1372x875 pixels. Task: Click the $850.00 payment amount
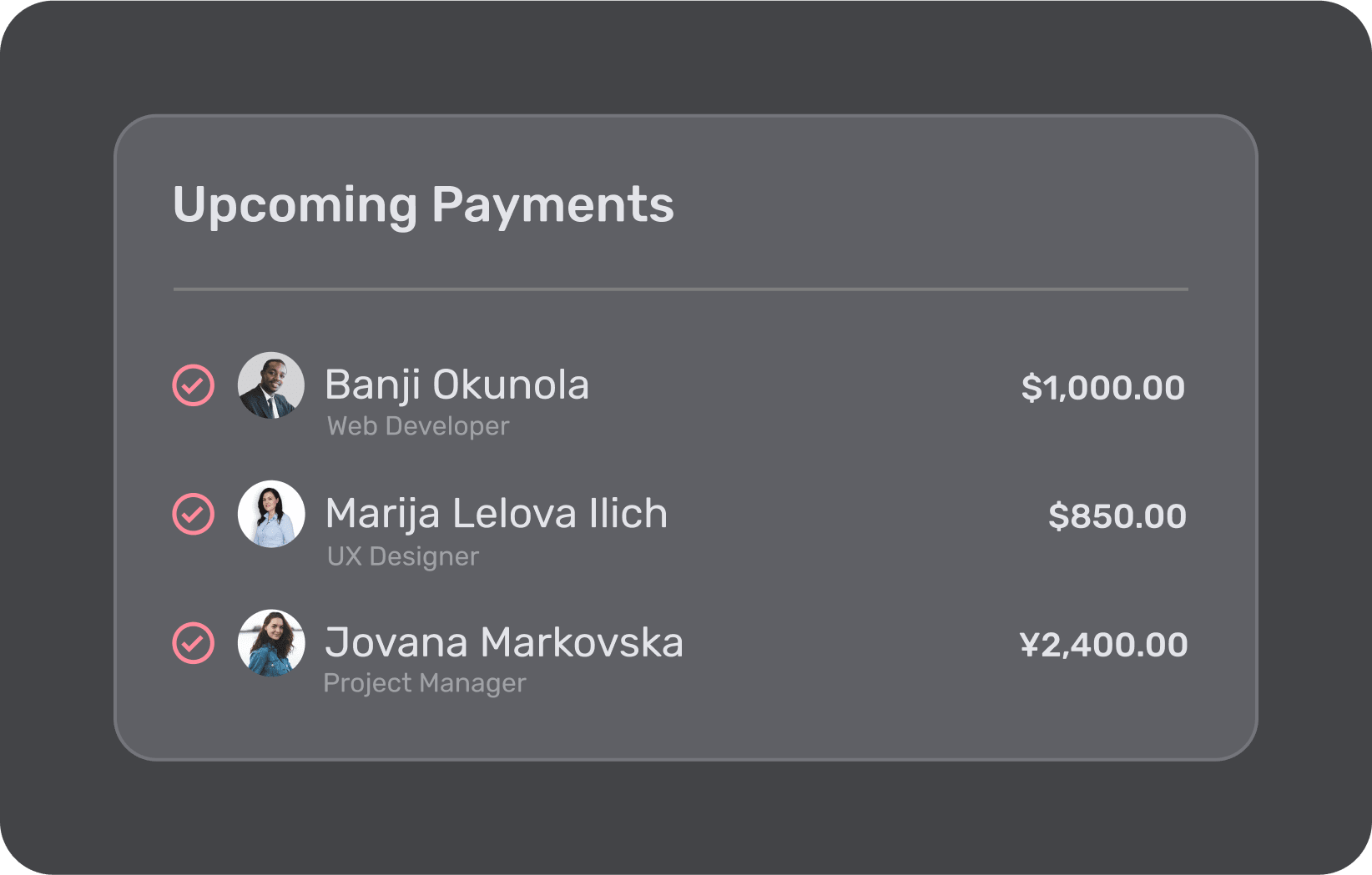[x=1117, y=516]
